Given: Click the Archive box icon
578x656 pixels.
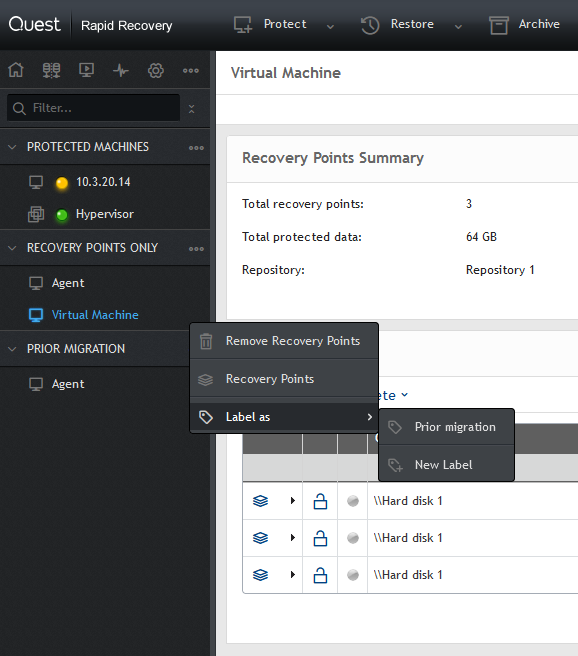Looking at the screenshot, I should (x=499, y=25).
